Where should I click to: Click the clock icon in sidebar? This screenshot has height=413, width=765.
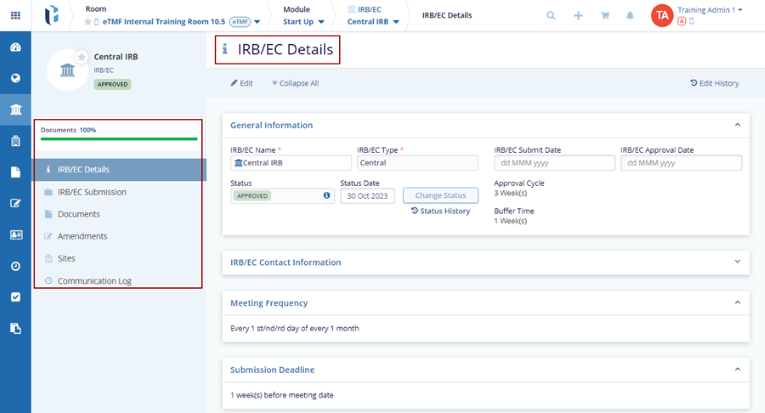(x=15, y=266)
